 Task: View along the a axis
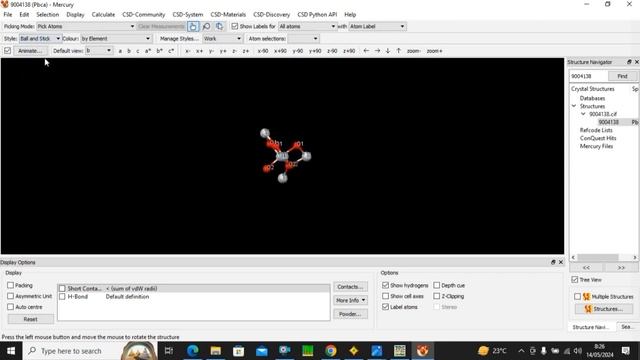120,51
